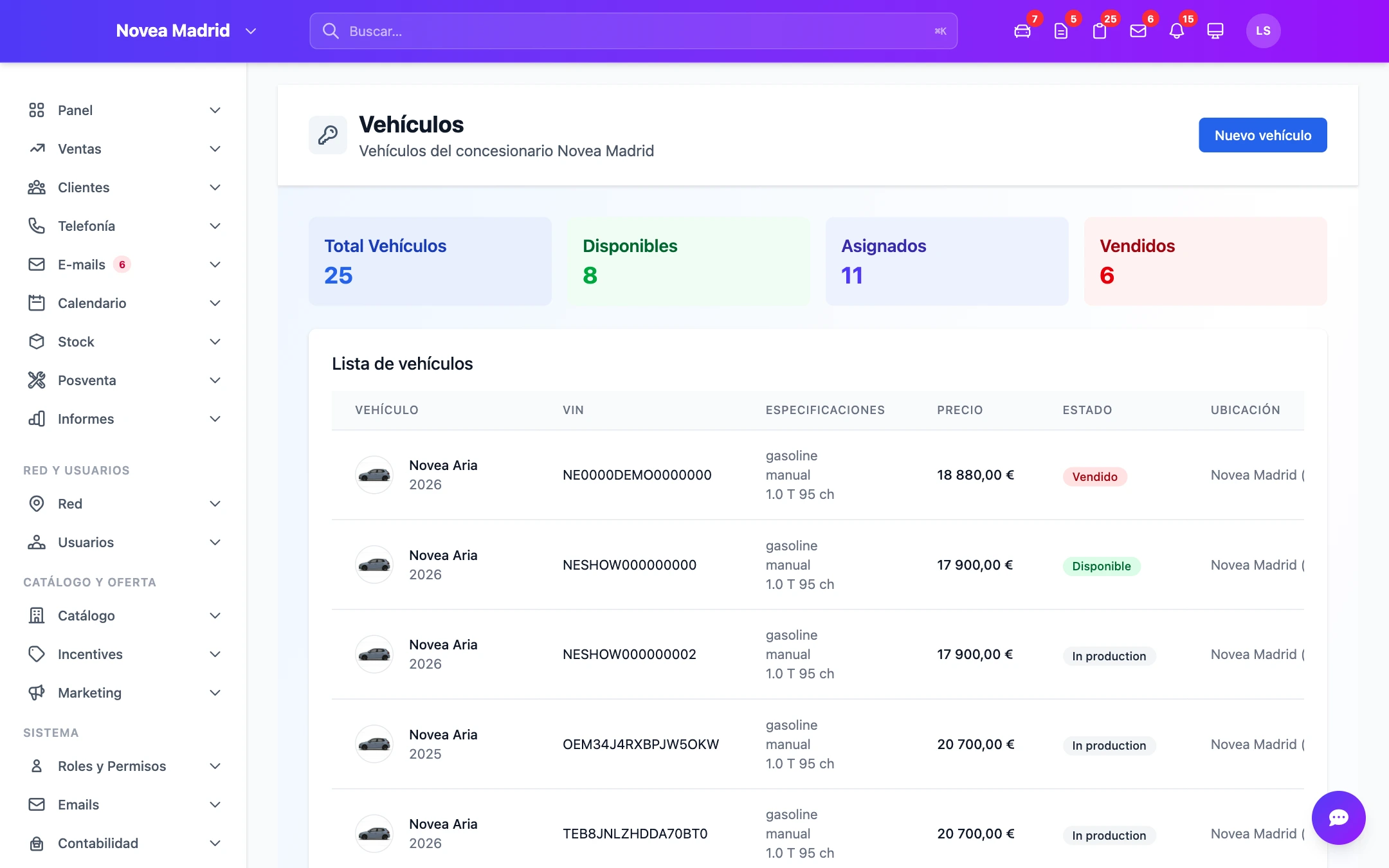Click the Catálogo building icon
The image size is (1389, 868).
(37, 615)
